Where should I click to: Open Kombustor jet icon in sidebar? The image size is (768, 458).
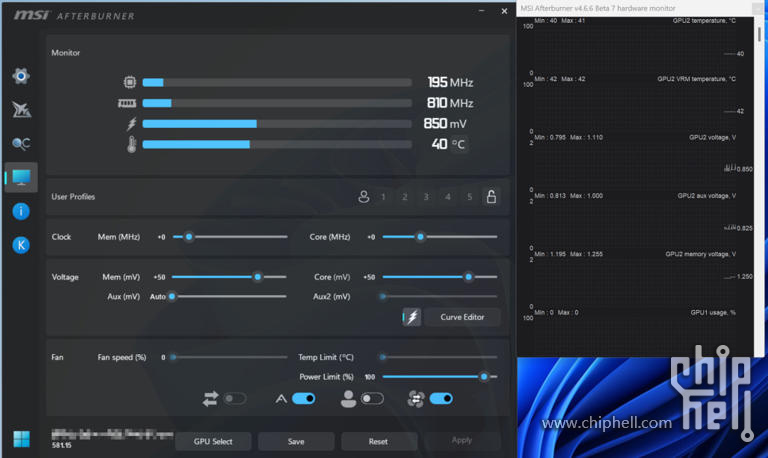pos(21,109)
